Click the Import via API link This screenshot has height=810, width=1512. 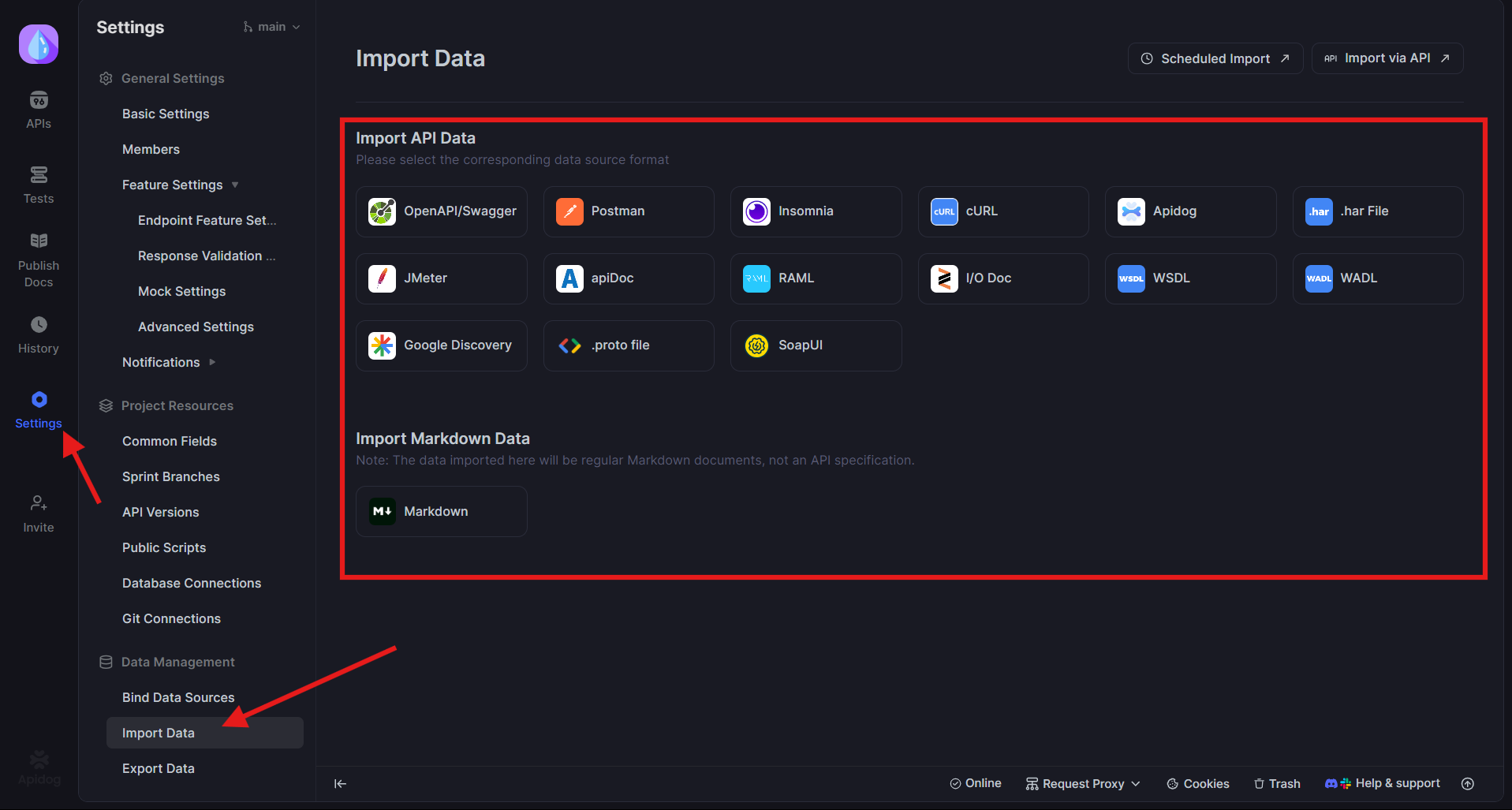[1387, 58]
